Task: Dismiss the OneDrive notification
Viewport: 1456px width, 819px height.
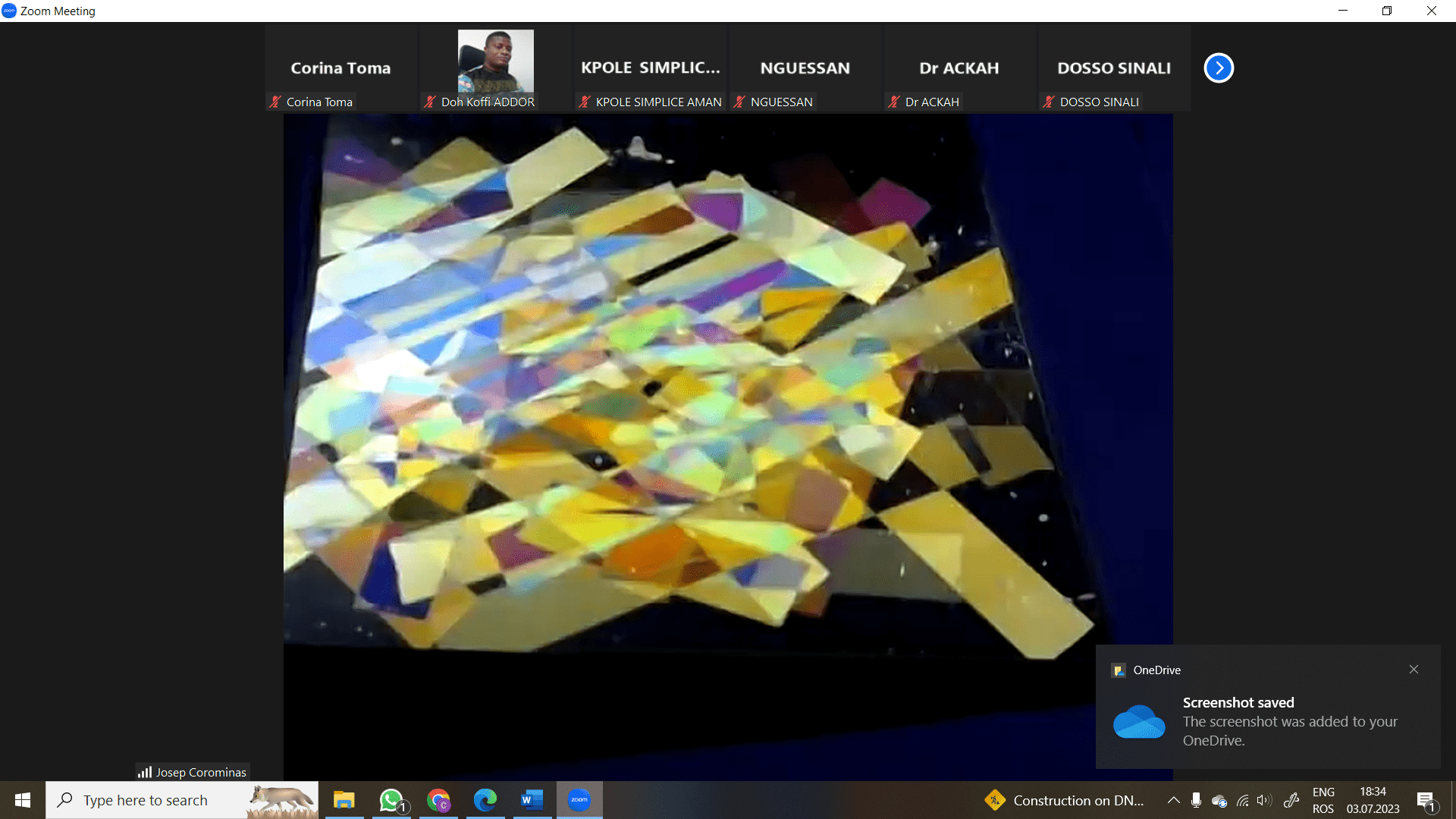Action: [1414, 669]
